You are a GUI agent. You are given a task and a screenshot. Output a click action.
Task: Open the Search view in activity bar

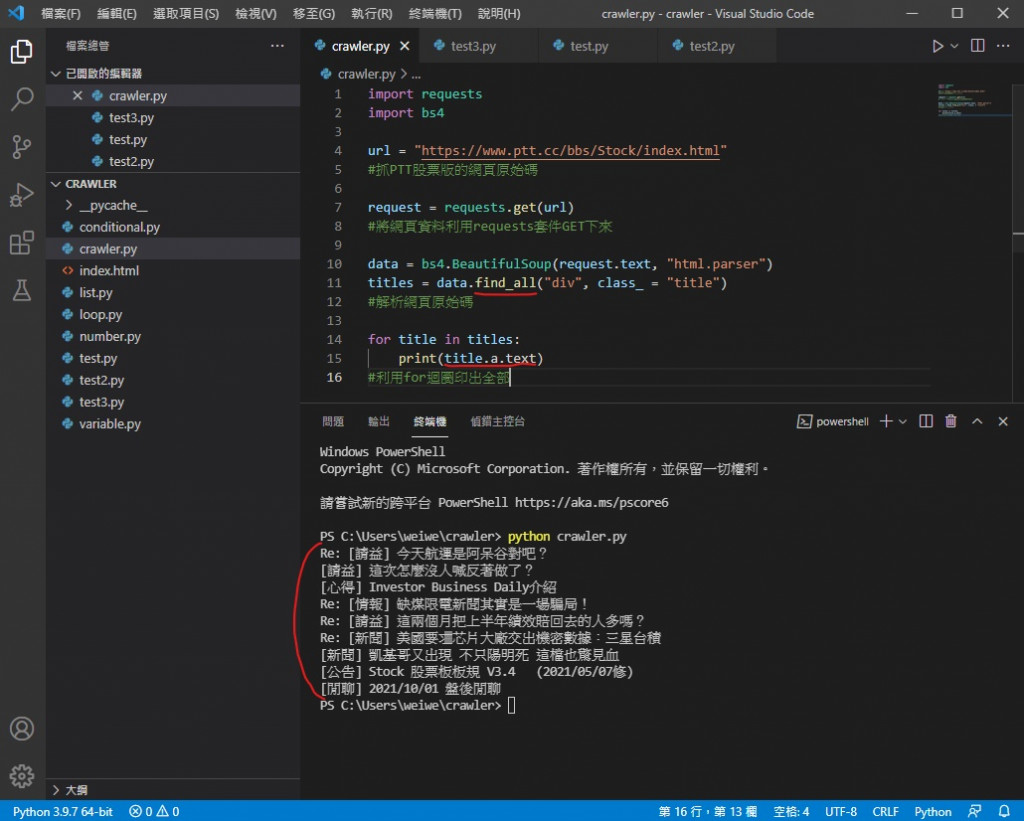click(x=22, y=99)
